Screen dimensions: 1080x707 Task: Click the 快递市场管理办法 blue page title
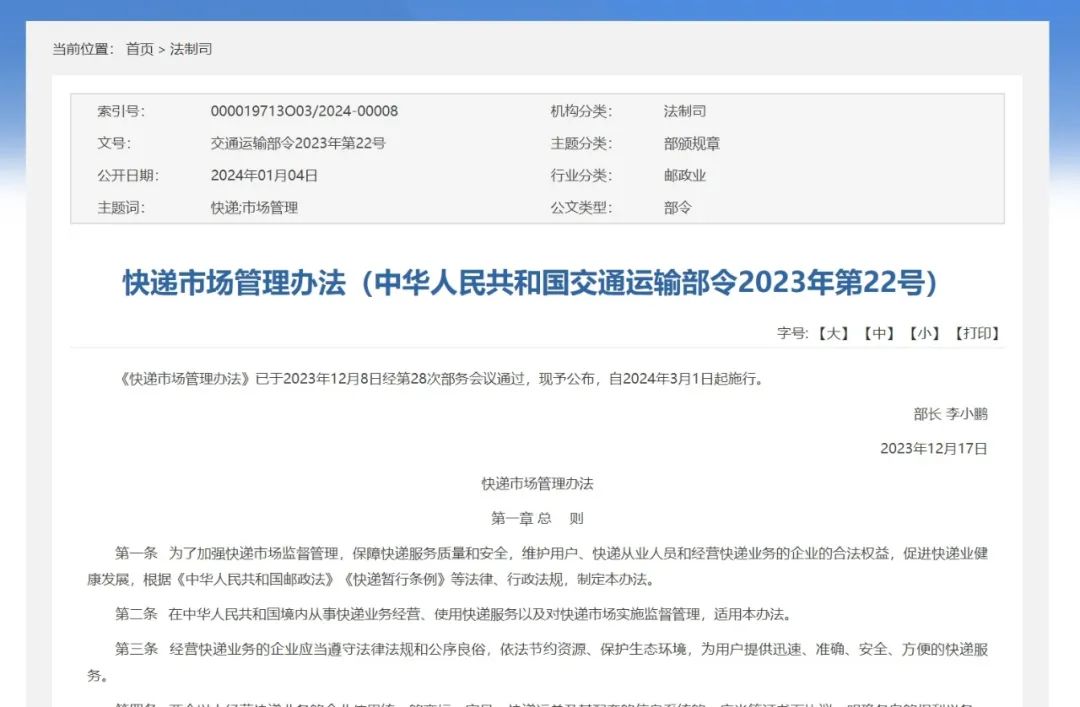click(x=530, y=283)
